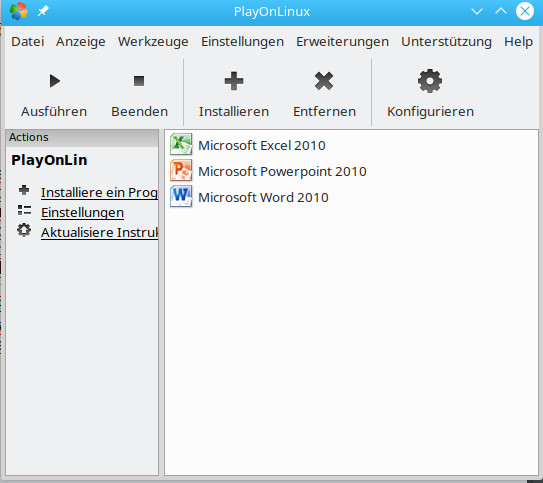Click the Ausführen play icon

tap(55, 81)
